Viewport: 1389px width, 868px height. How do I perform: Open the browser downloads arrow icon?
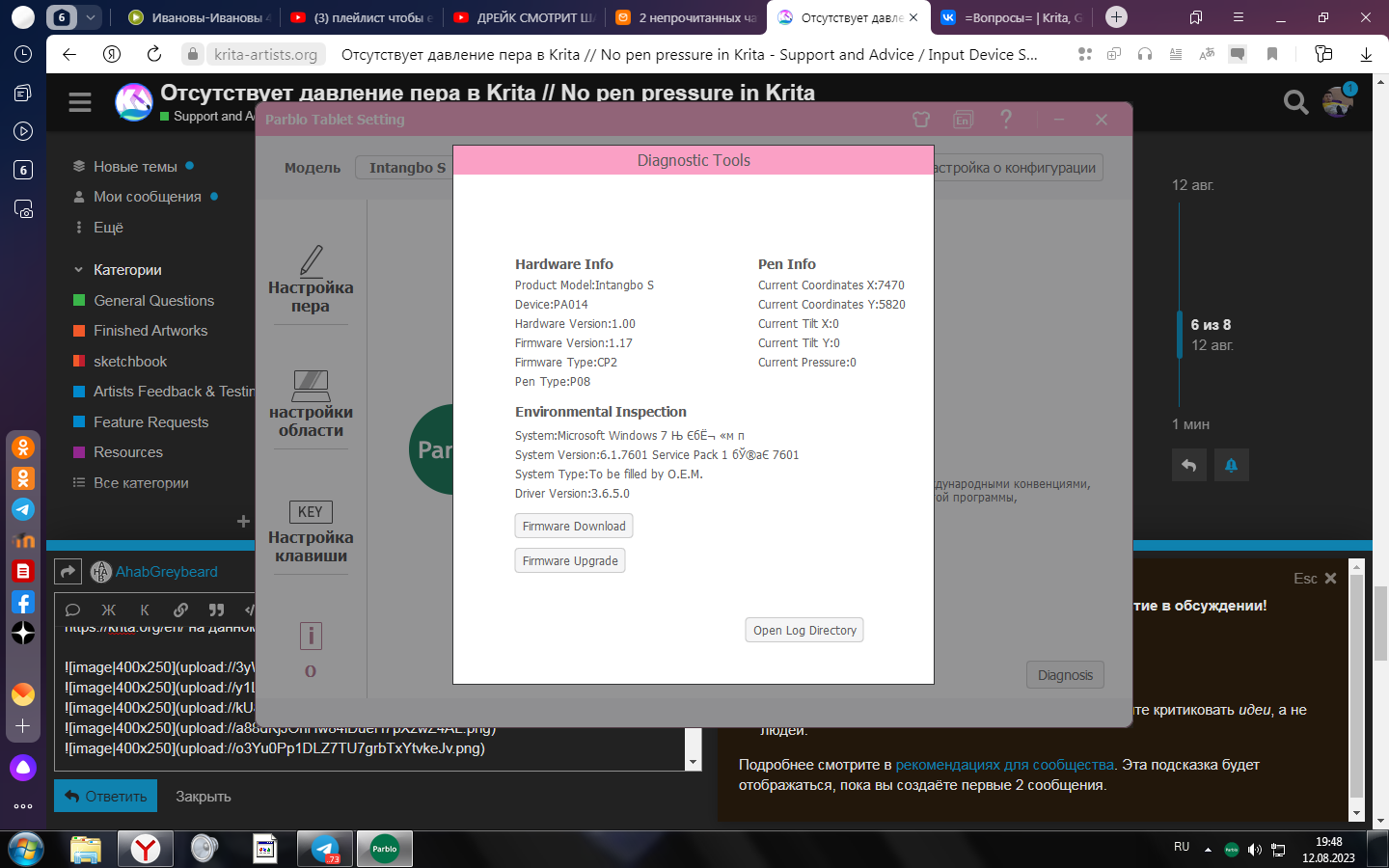pyautogui.click(x=1366, y=54)
